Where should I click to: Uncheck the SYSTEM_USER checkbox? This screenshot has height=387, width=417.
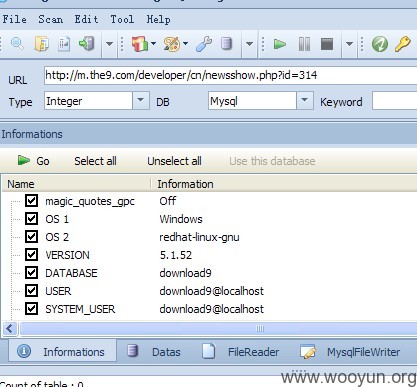[31, 309]
